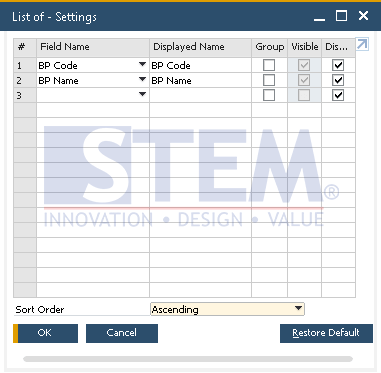This screenshot has width=381, height=373.
Task: Close the List of - Settings window
Action: coord(363,16)
